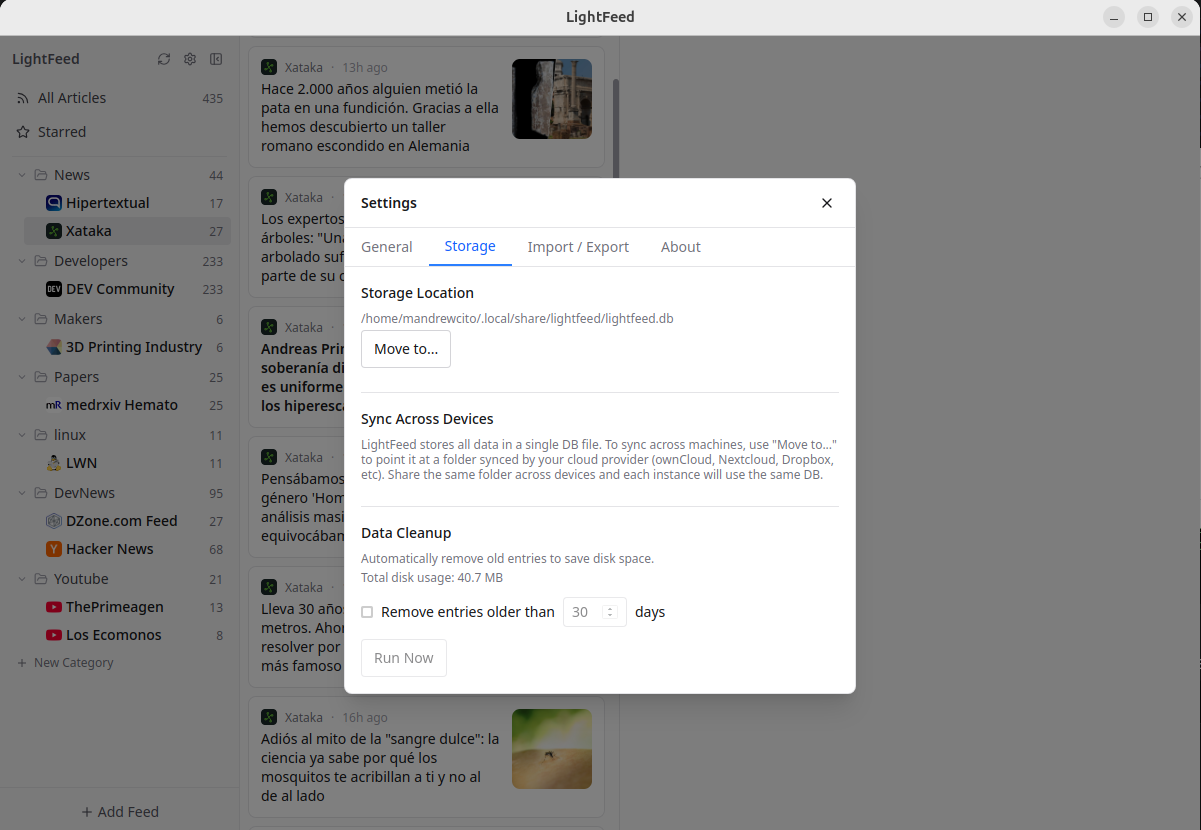Click the Xataka feed icon in sidebar

pos(54,231)
